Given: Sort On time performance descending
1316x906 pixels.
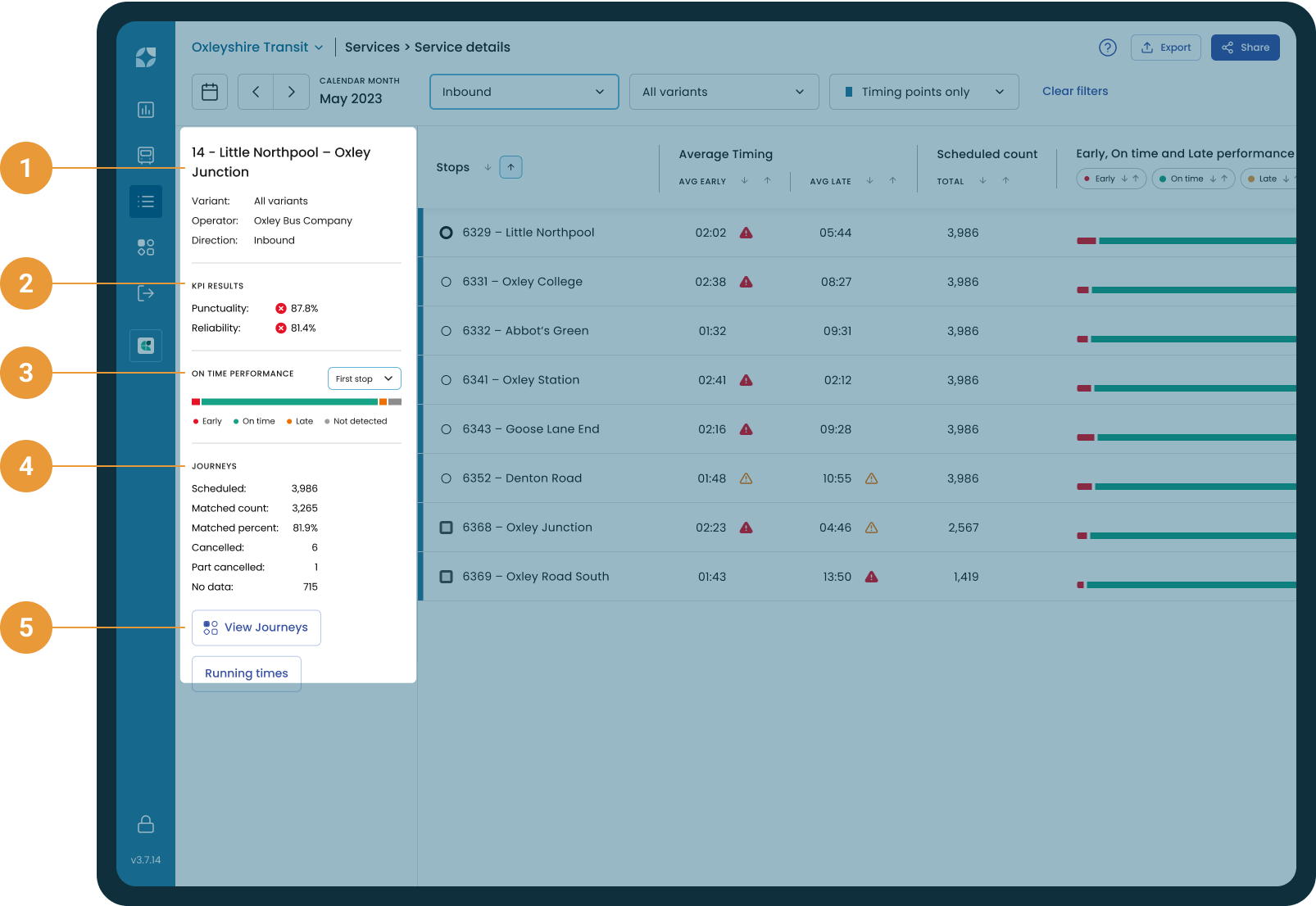Looking at the screenshot, I should (1213, 179).
